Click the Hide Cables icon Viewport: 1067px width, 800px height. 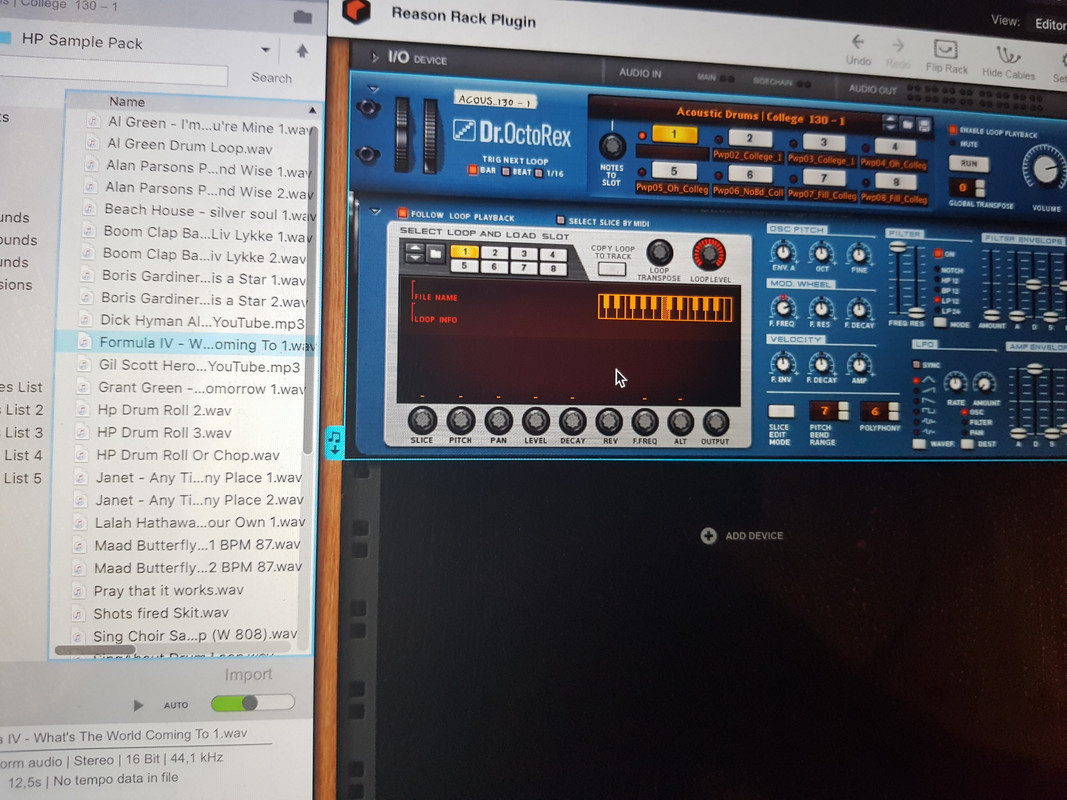click(x=1008, y=54)
